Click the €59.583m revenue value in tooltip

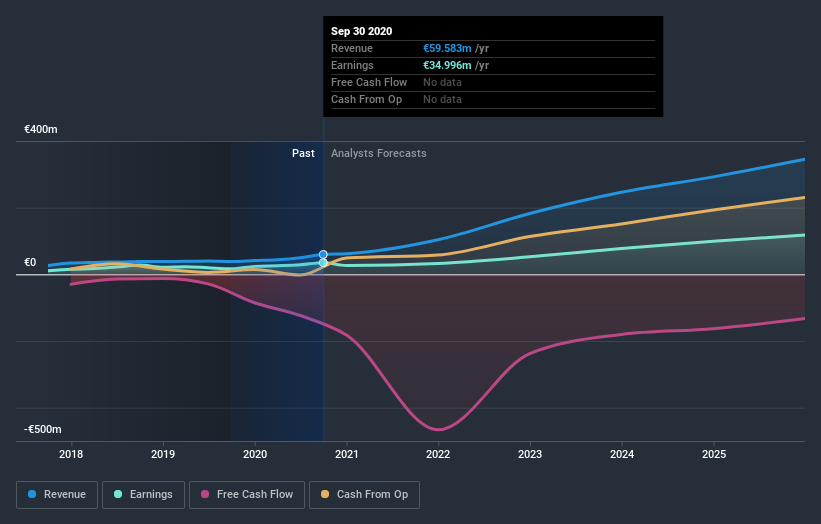point(447,48)
